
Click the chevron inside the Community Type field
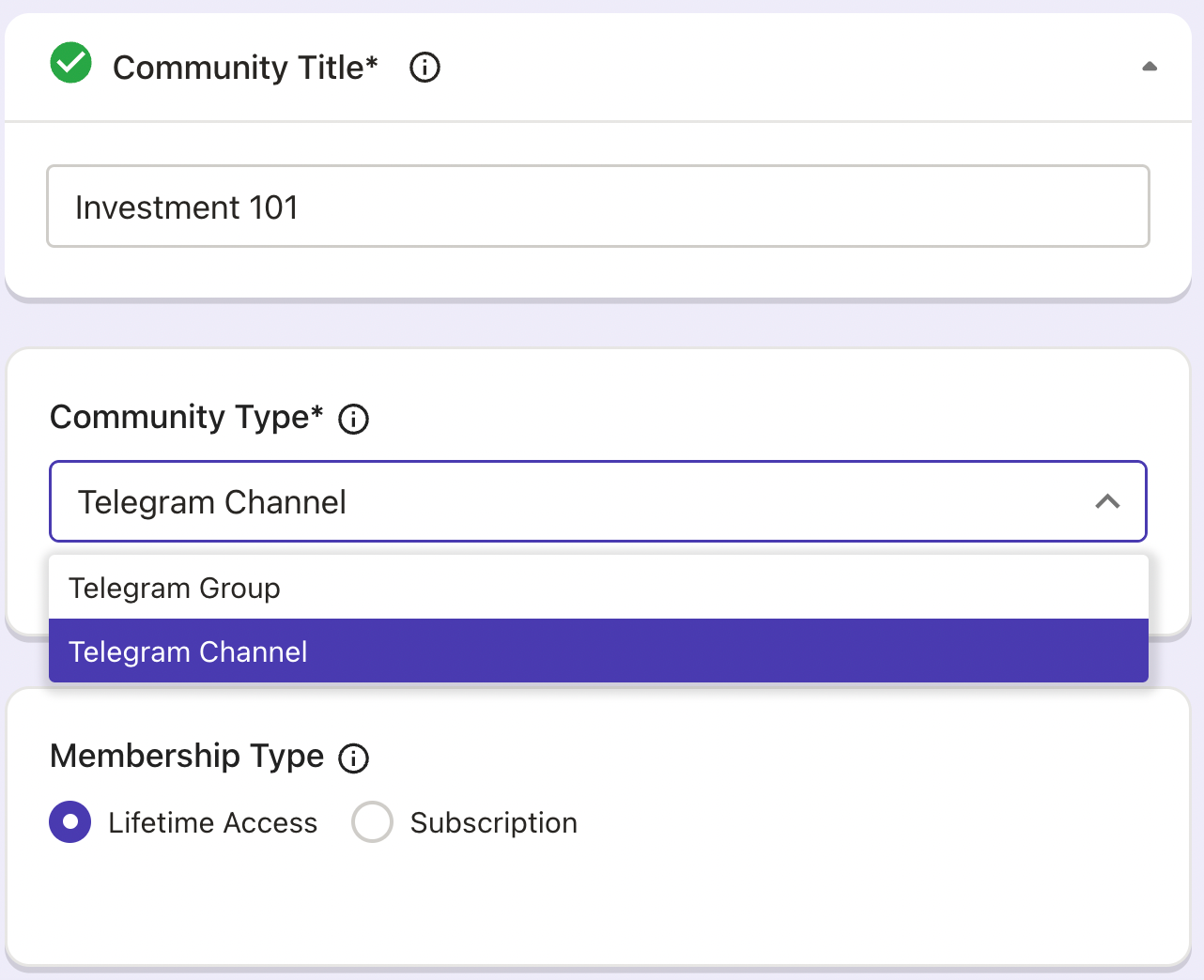(1108, 502)
